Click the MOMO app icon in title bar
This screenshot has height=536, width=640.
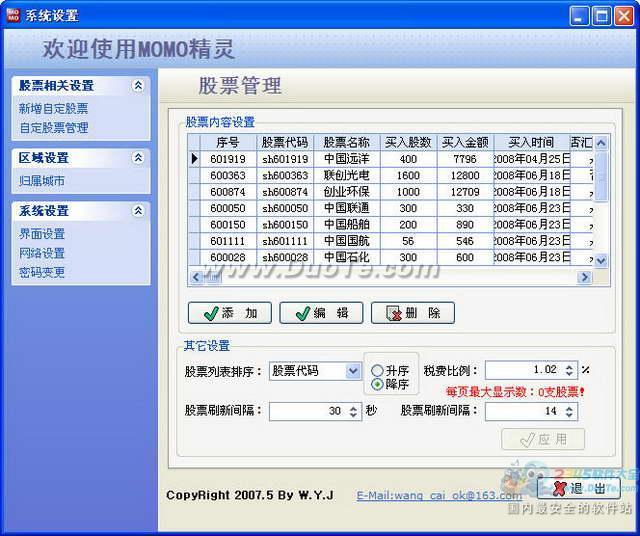pos(13,15)
